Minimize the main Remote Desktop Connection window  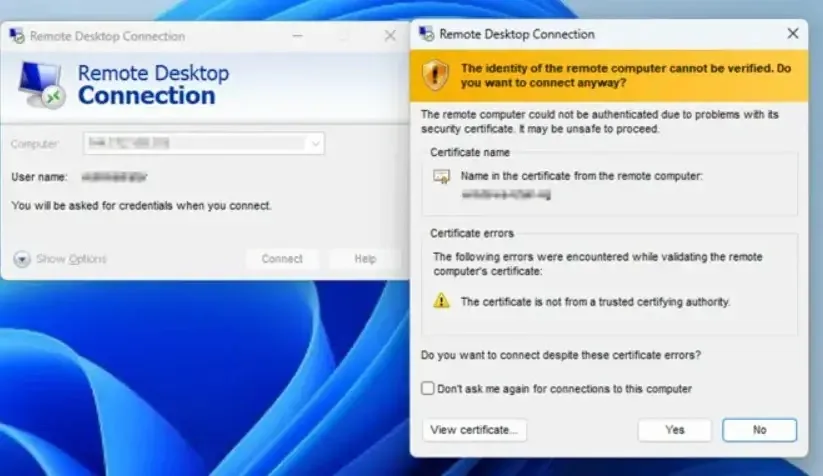pyautogui.click(x=298, y=36)
